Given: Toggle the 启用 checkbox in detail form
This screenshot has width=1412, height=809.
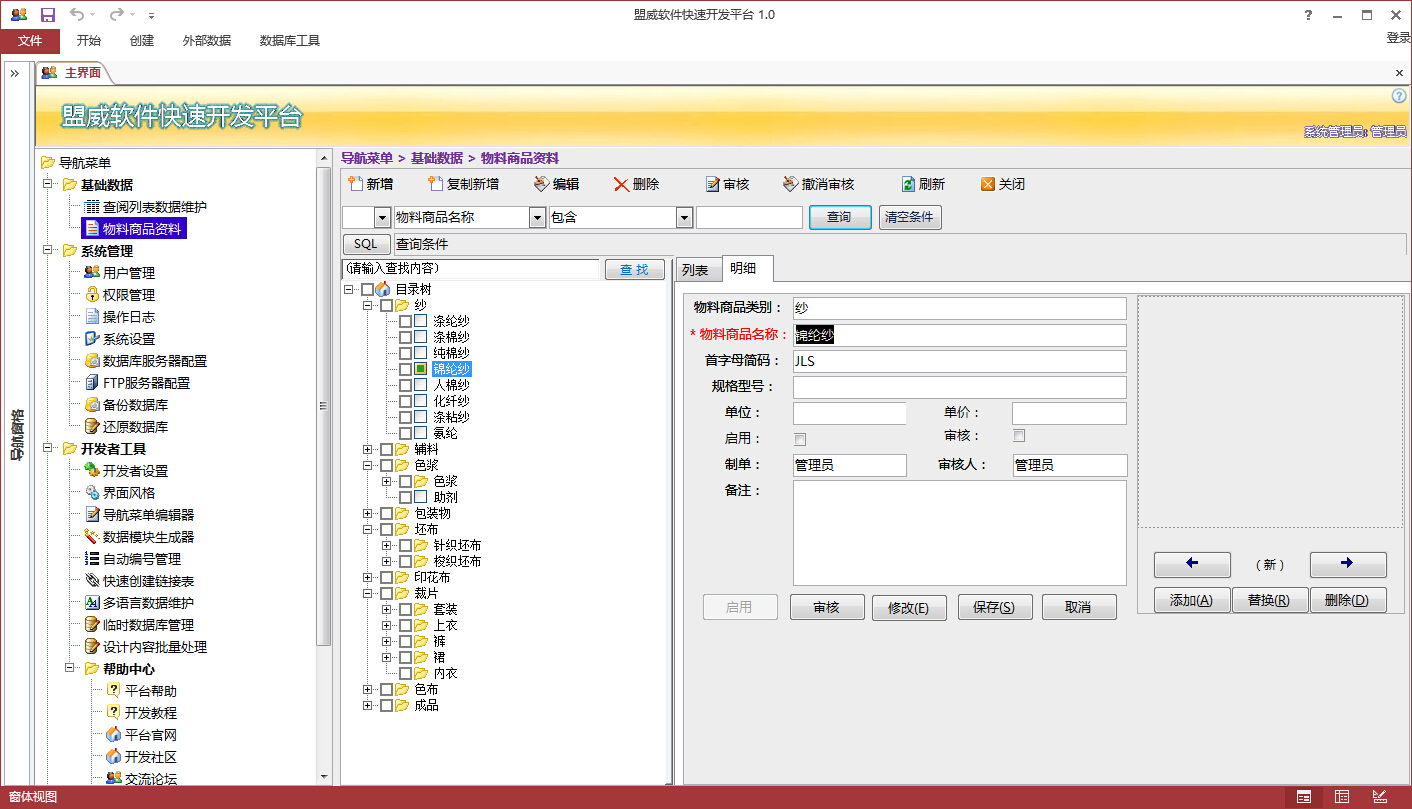Looking at the screenshot, I should click(800, 439).
